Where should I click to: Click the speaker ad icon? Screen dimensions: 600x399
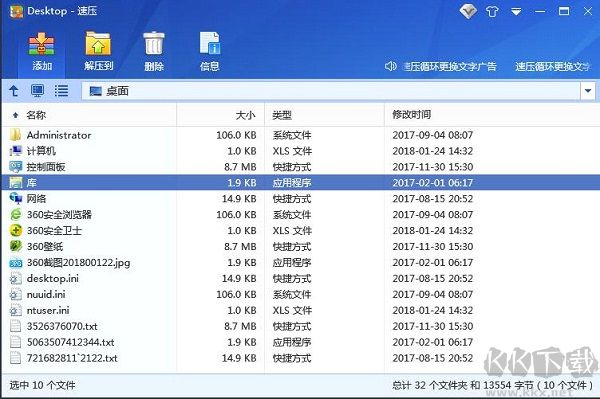click(x=390, y=66)
